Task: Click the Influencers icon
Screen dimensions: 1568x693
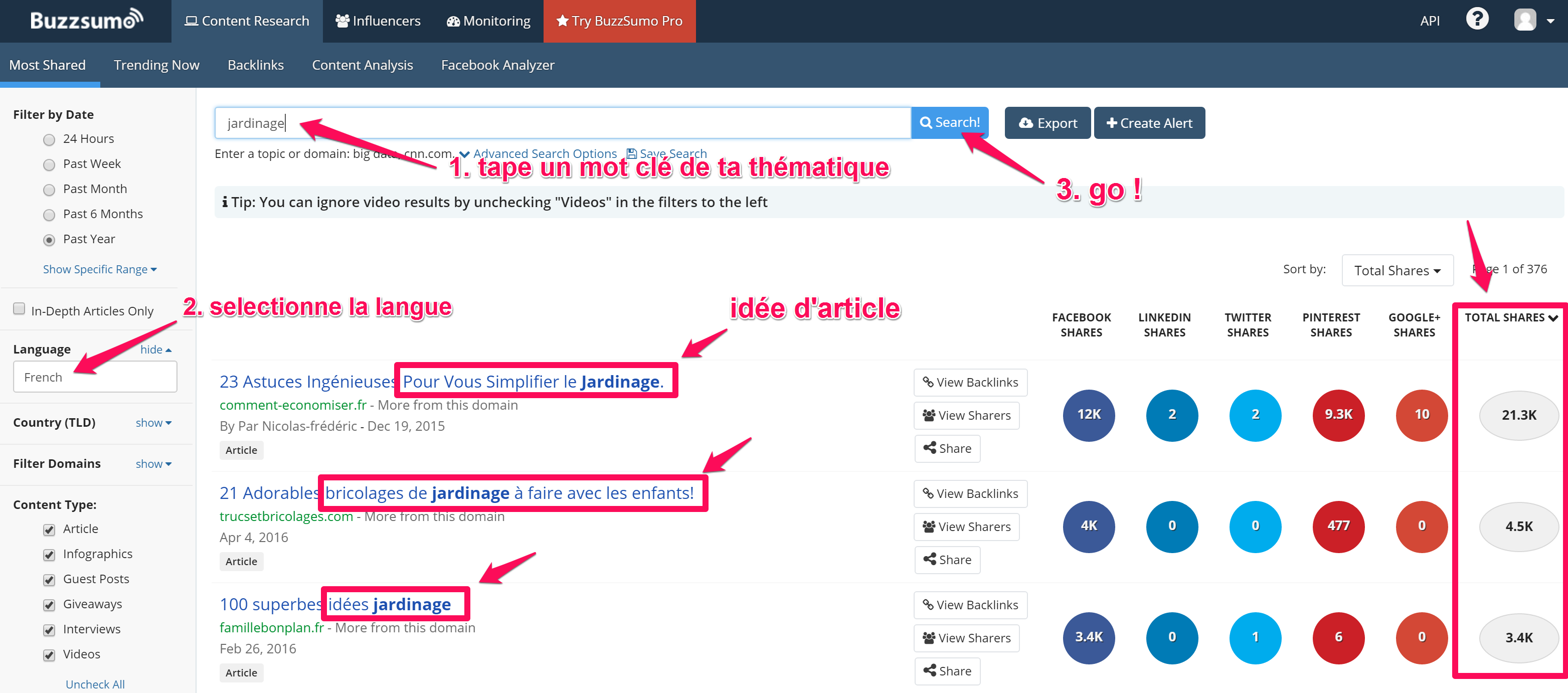Action: point(378,21)
